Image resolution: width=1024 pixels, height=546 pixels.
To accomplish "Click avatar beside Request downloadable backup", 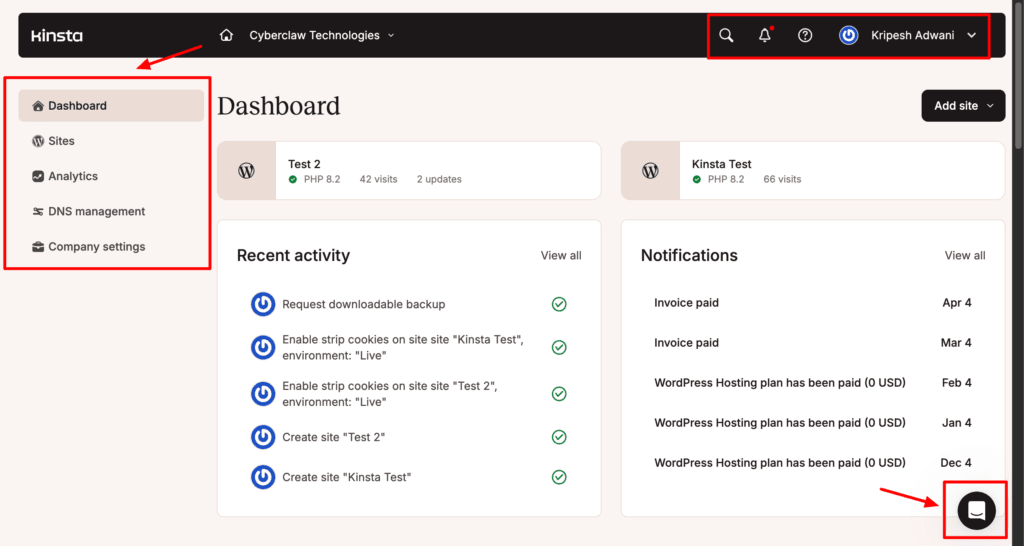I will tap(263, 304).
